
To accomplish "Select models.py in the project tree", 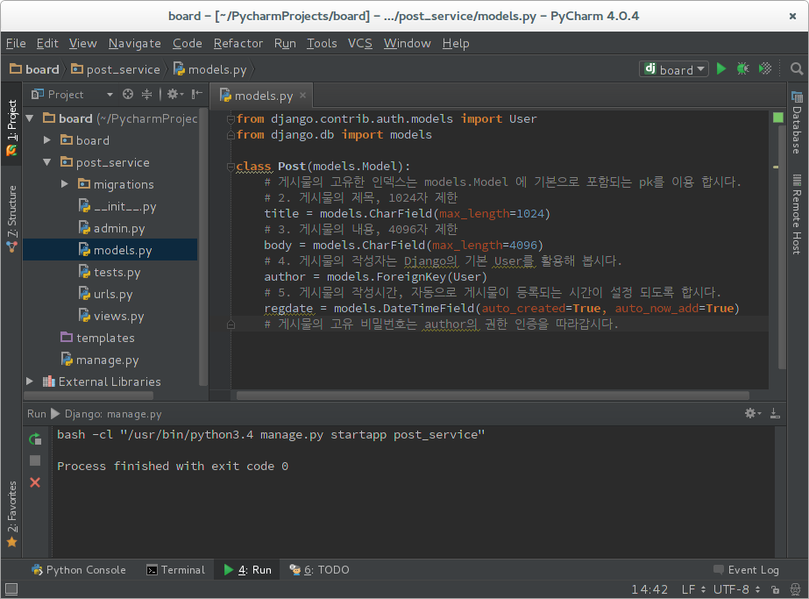I will click(115, 250).
